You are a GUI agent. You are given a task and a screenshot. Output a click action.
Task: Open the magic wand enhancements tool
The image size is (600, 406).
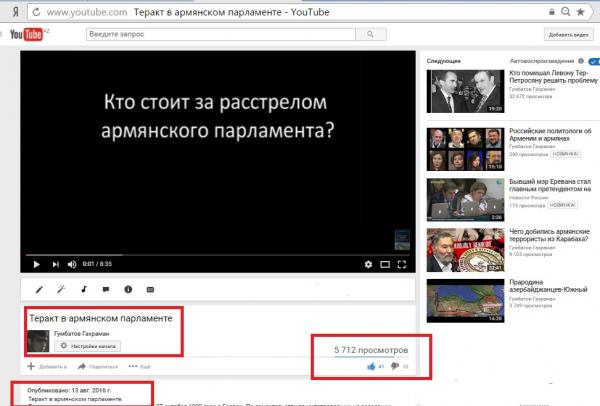pyautogui.click(x=61, y=288)
